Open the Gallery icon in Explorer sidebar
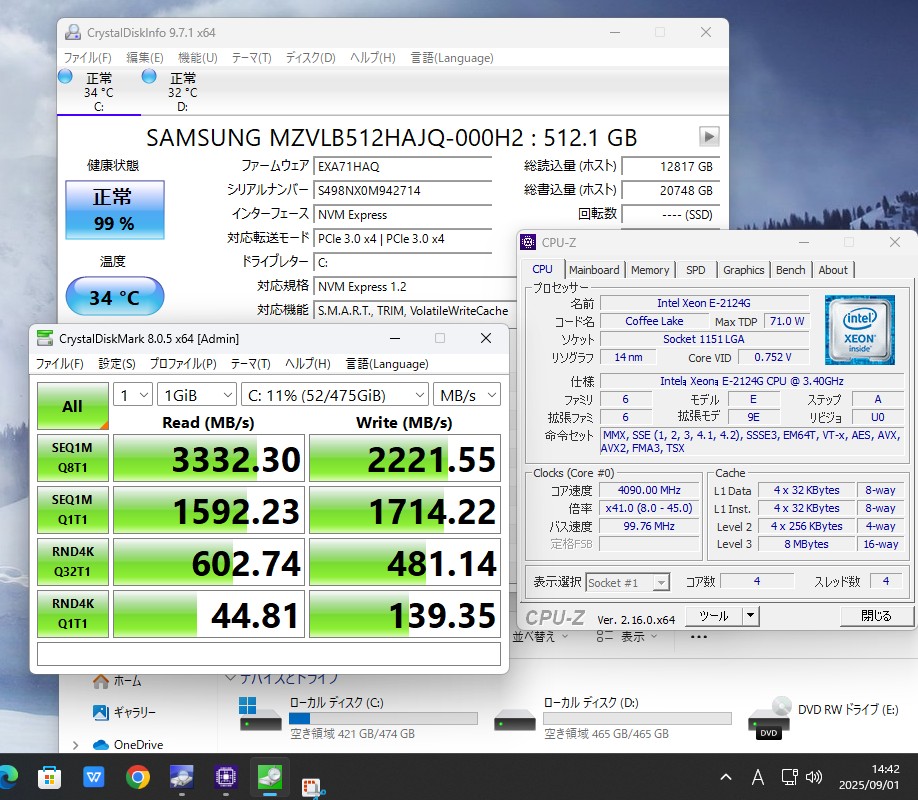The width and height of the screenshot is (918, 800). [101, 712]
